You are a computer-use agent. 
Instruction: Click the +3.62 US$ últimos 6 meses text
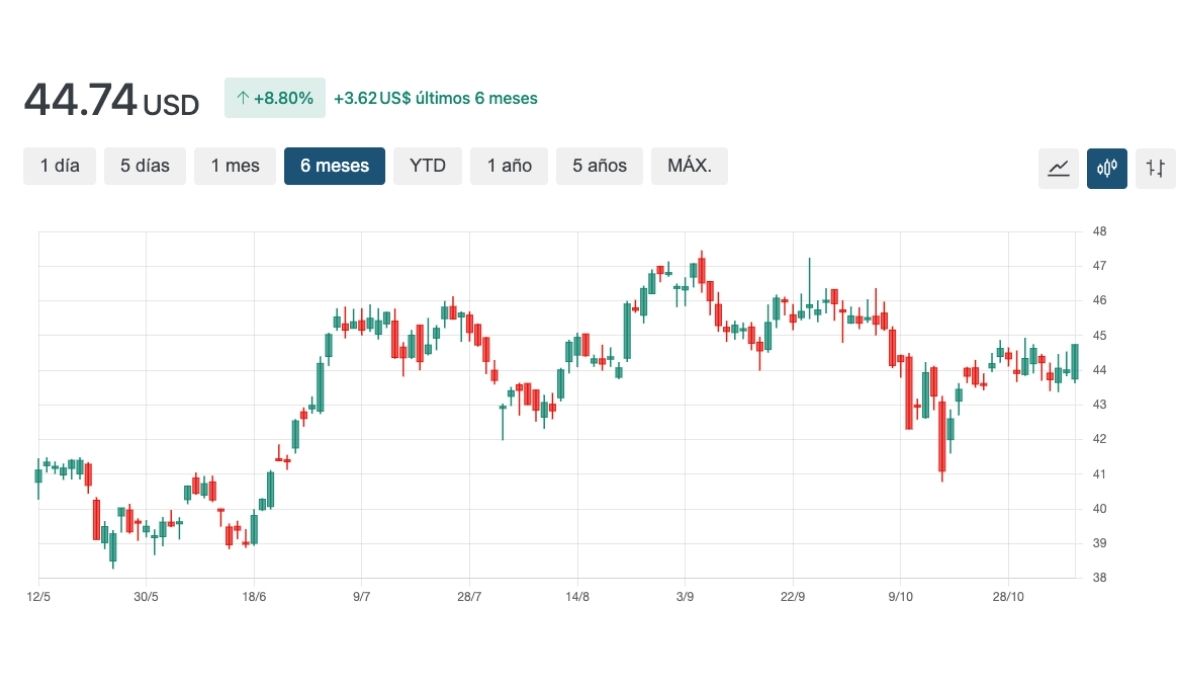pyautogui.click(x=435, y=98)
